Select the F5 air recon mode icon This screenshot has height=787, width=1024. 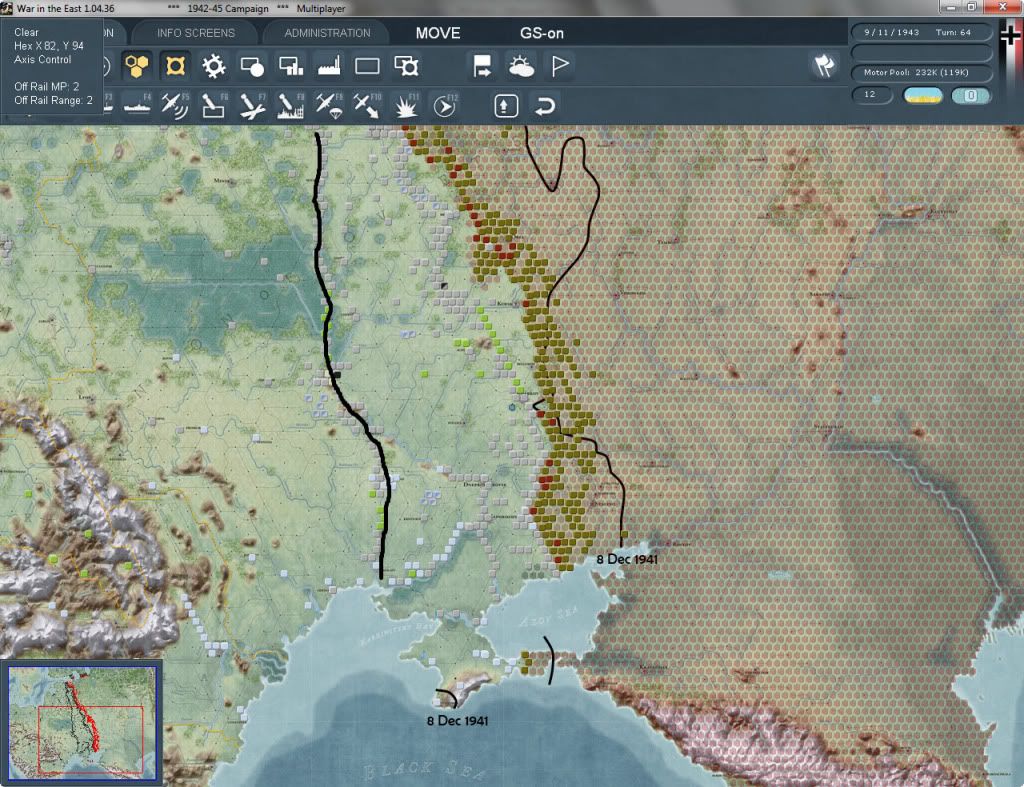click(x=175, y=105)
